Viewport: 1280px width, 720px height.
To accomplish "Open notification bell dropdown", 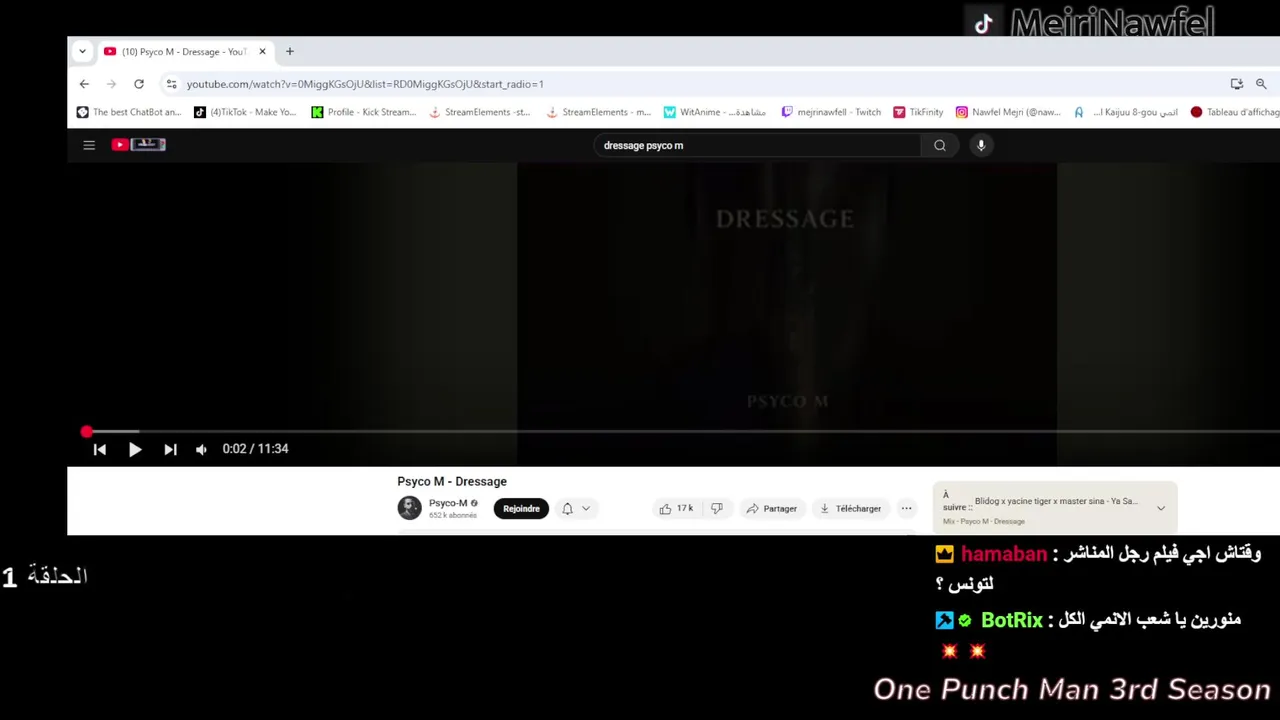I will click(575, 508).
